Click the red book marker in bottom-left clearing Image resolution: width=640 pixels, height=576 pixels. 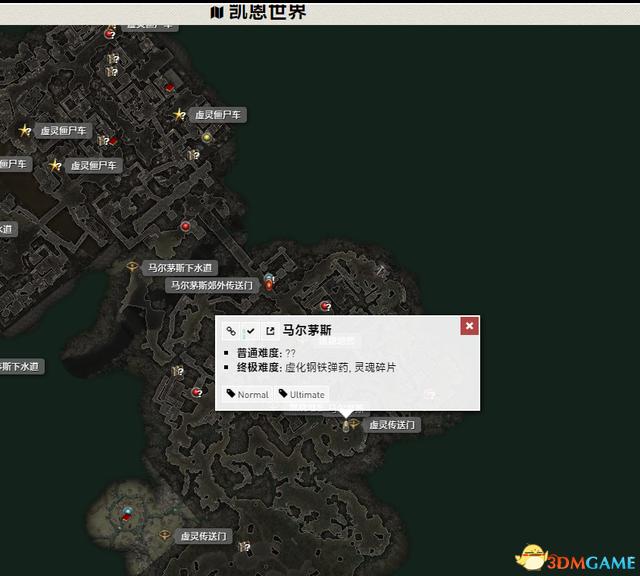(x=126, y=518)
